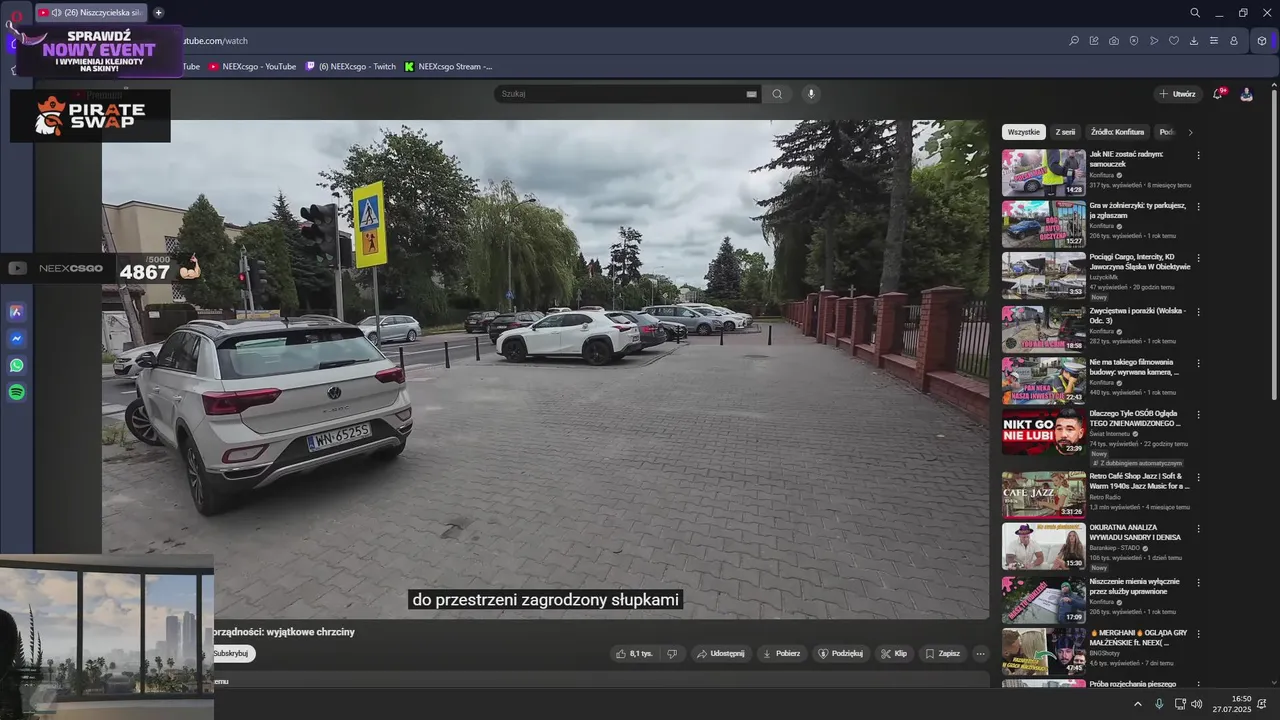Click the 'Subskrybuj' subscribe button
The width and height of the screenshot is (1280, 720).
pyautogui.click(x=232, y=653)
